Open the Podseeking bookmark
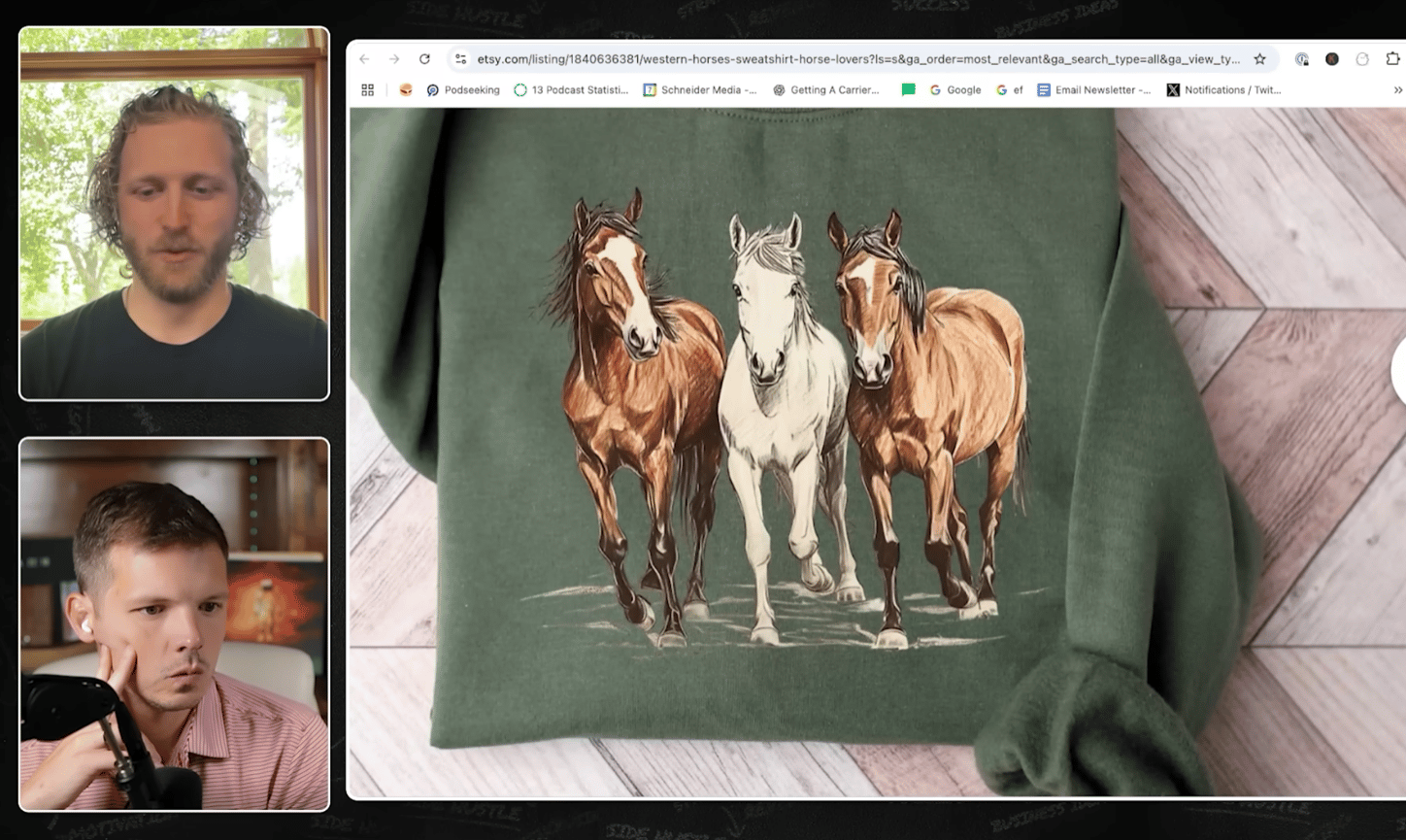Screen dimensions: 1406x840 [463, 90]
